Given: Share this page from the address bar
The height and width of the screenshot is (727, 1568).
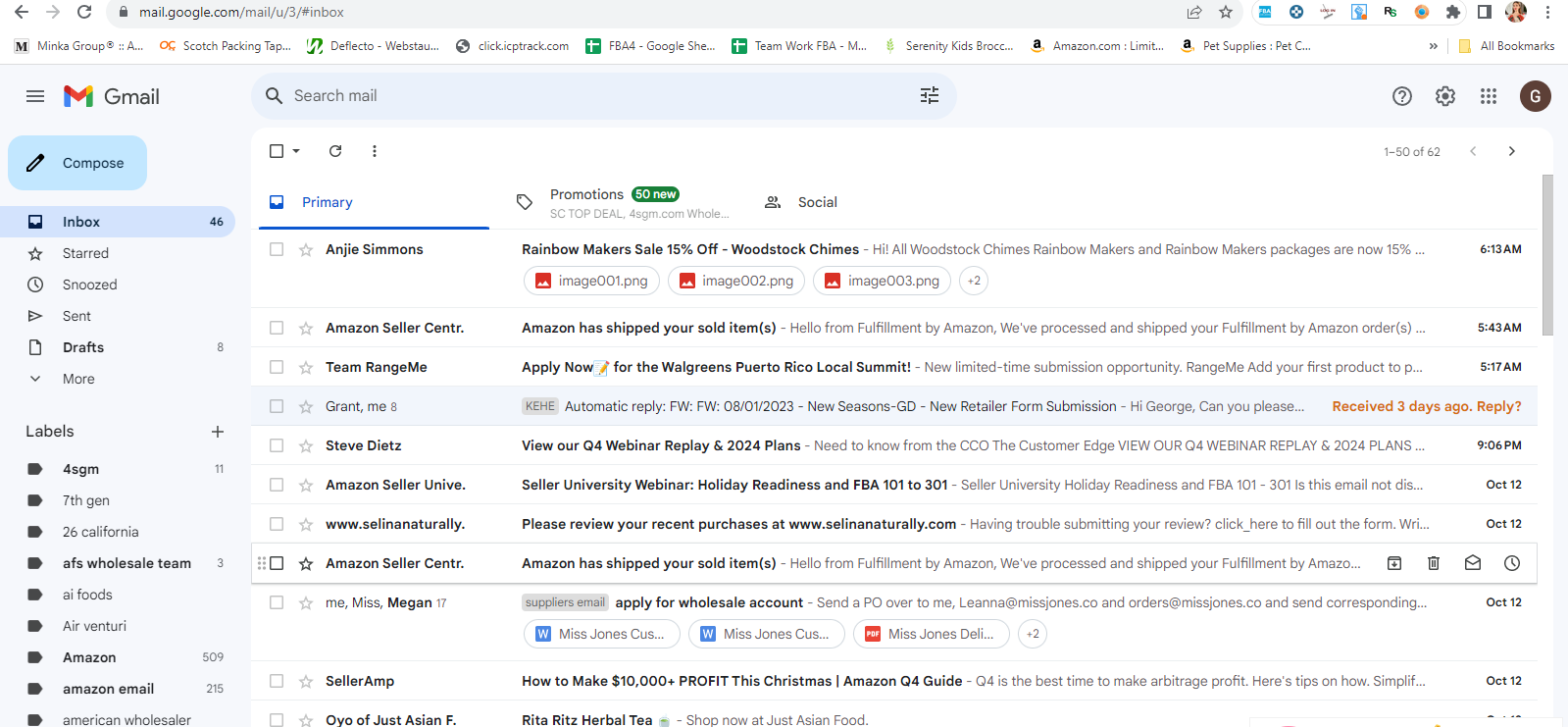Looking at the screenshot, I should (x=1194, y=12).
